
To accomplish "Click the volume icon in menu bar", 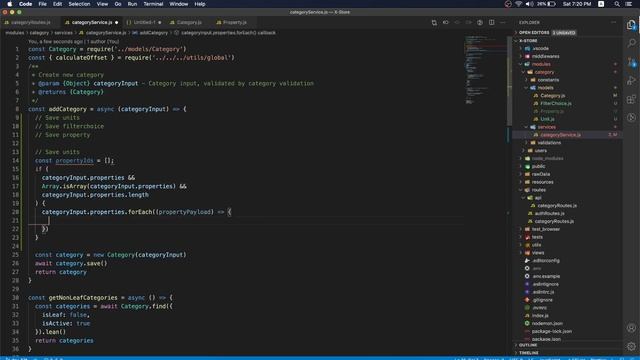I will coord(529,4).
